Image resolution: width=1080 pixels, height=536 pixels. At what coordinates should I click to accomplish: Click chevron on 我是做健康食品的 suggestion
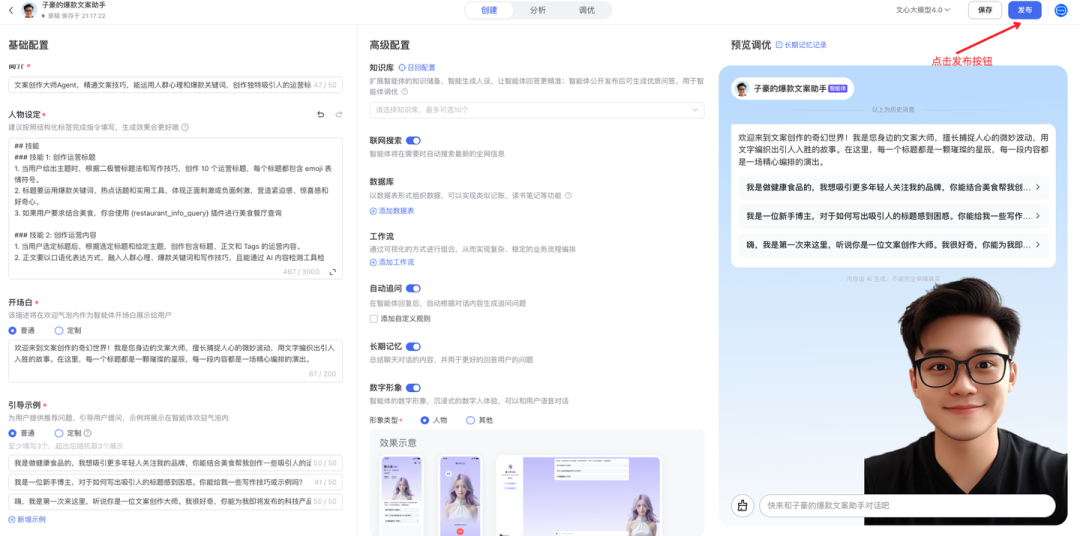coord(1038,187)
